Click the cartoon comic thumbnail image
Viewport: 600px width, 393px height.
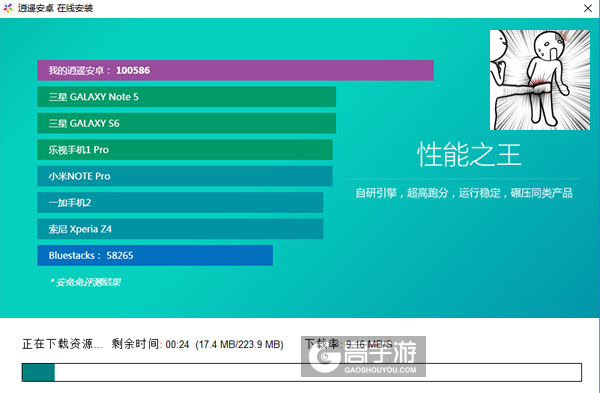[540, 80]
